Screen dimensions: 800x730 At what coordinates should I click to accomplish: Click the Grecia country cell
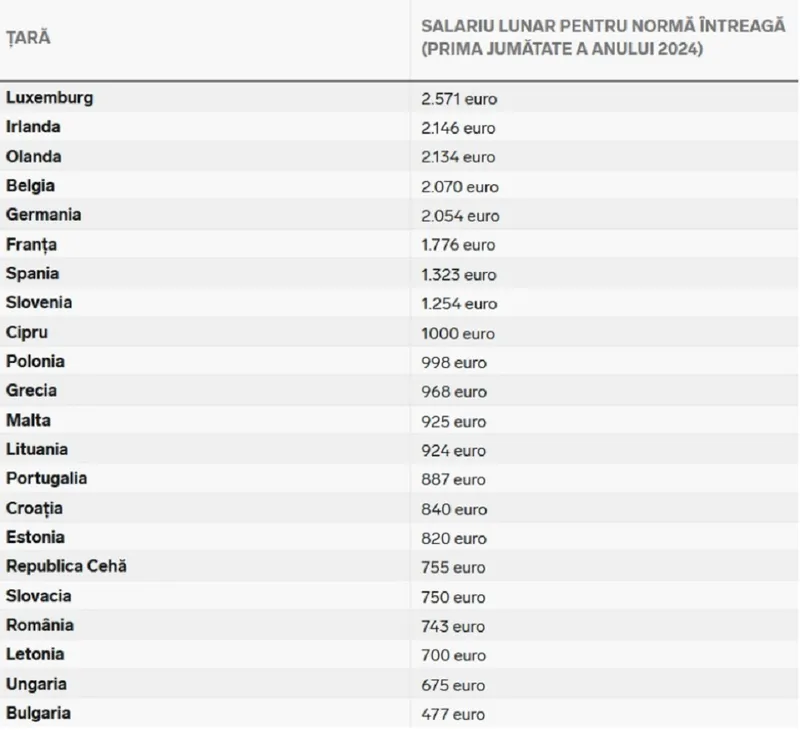click(x=32, y=391)
